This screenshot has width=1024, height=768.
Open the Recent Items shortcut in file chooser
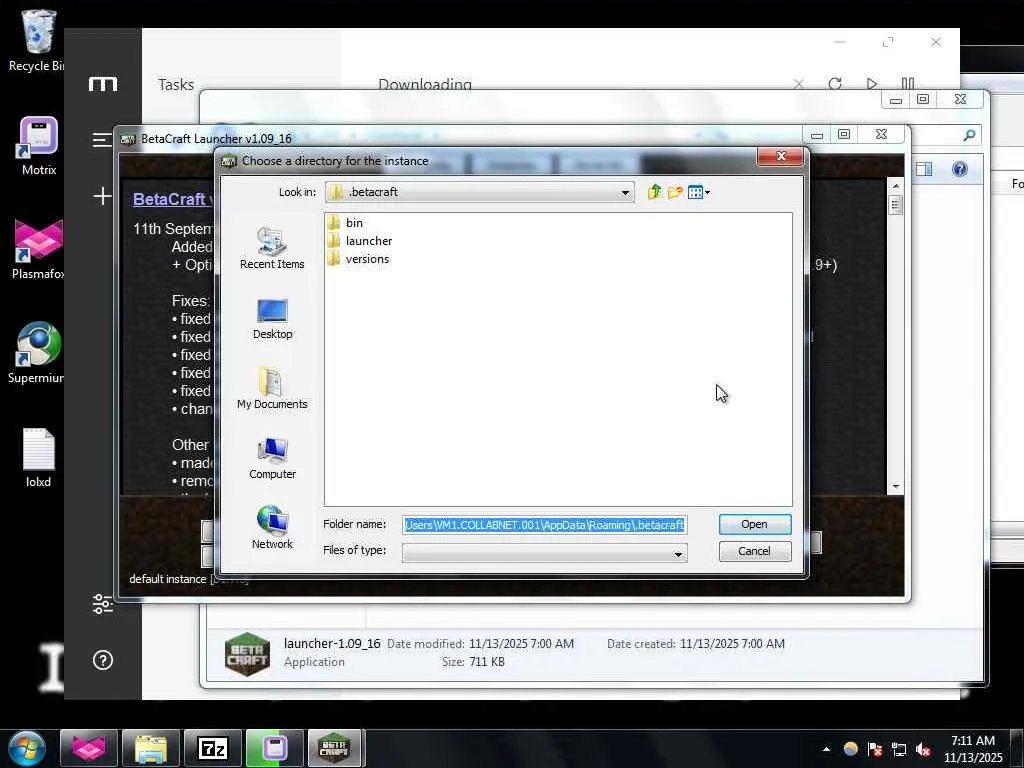272,248
